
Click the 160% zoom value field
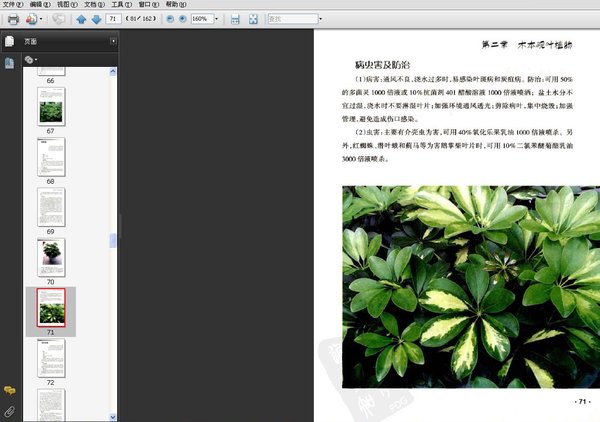click(202, 19)
